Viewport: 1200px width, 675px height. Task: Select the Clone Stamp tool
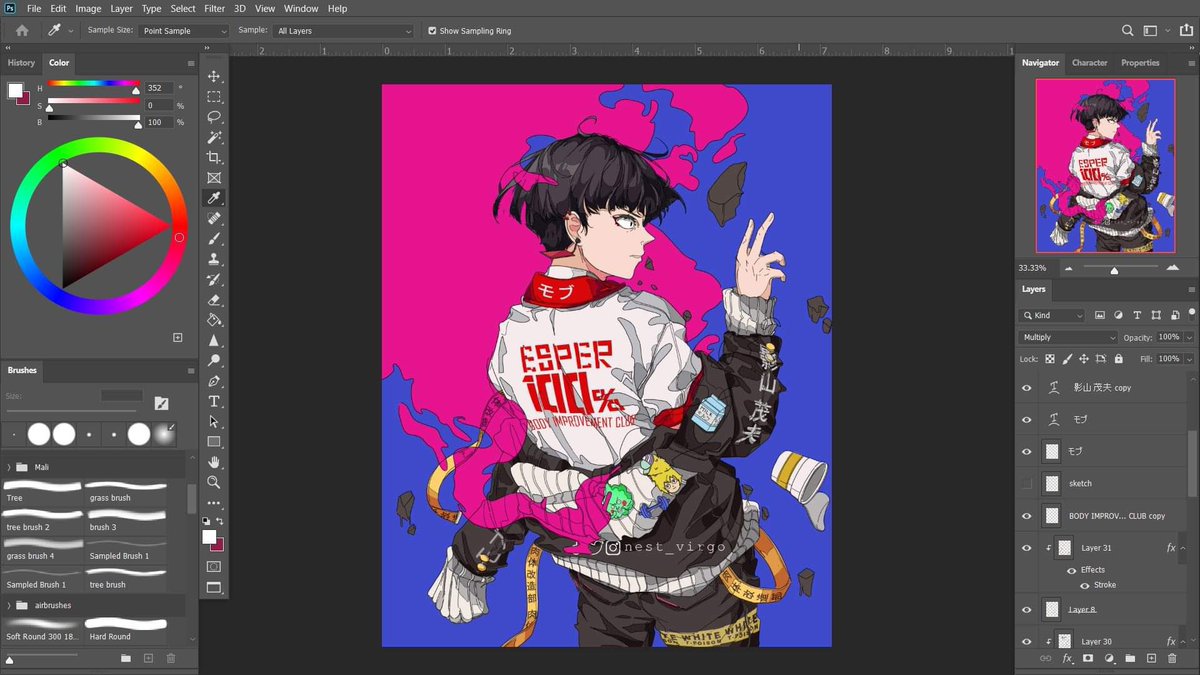pyautogui.click(x=214, y=259)
